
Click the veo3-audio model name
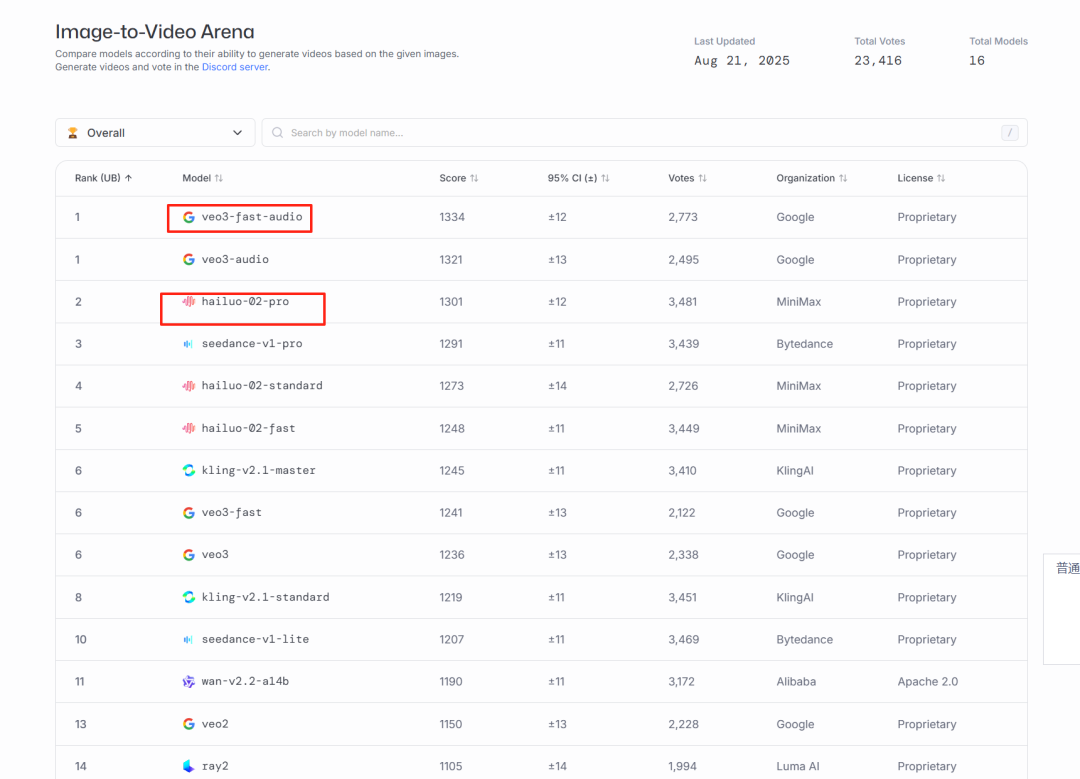(235, 260)
